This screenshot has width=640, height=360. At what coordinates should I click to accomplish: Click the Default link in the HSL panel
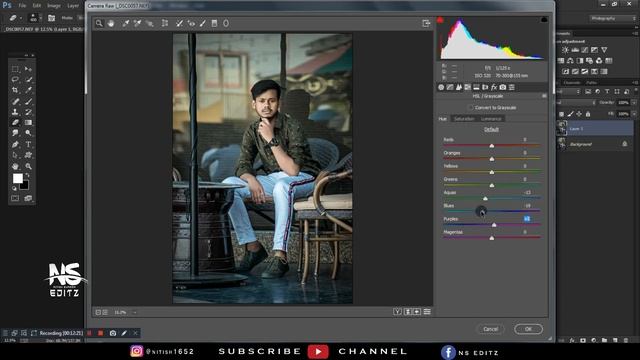pos(491,129)
